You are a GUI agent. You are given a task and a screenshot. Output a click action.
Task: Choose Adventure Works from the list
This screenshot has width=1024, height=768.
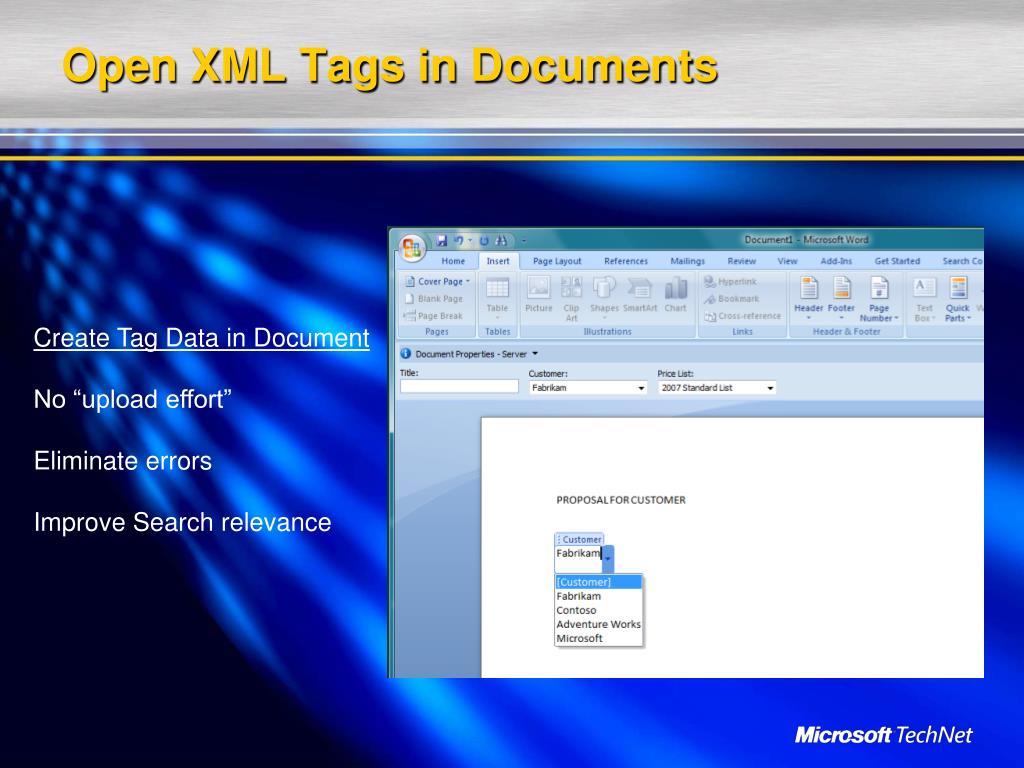(598, 624)
